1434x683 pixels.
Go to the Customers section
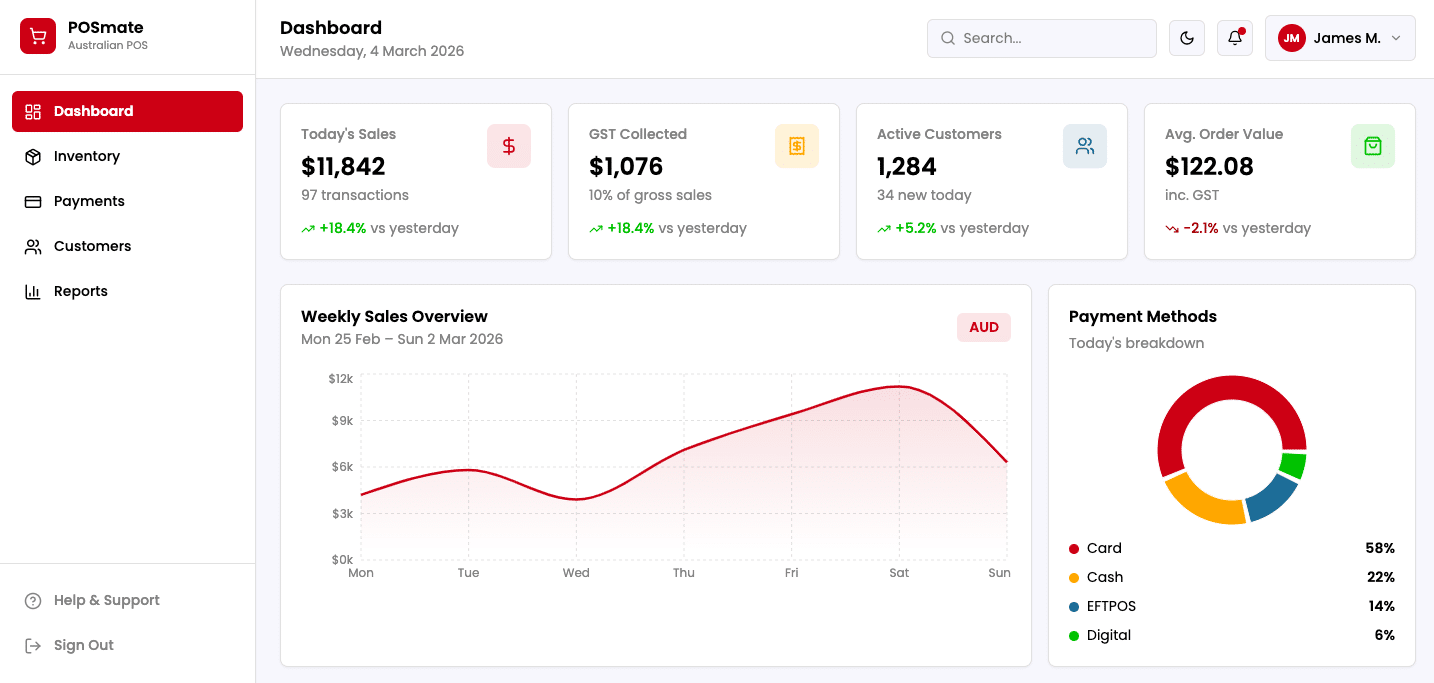click(x=92, y=246)
